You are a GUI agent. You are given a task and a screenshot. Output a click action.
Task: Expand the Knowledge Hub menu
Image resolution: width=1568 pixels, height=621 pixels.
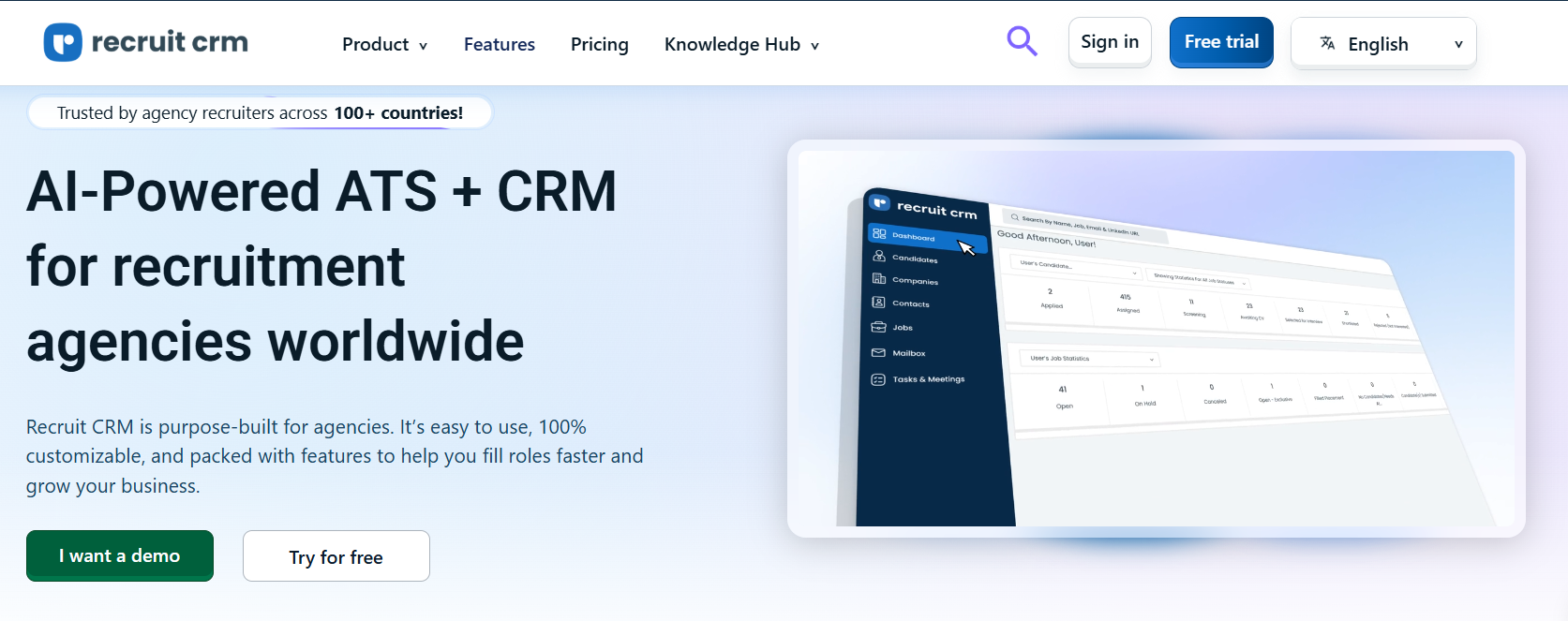click(741, 44)
